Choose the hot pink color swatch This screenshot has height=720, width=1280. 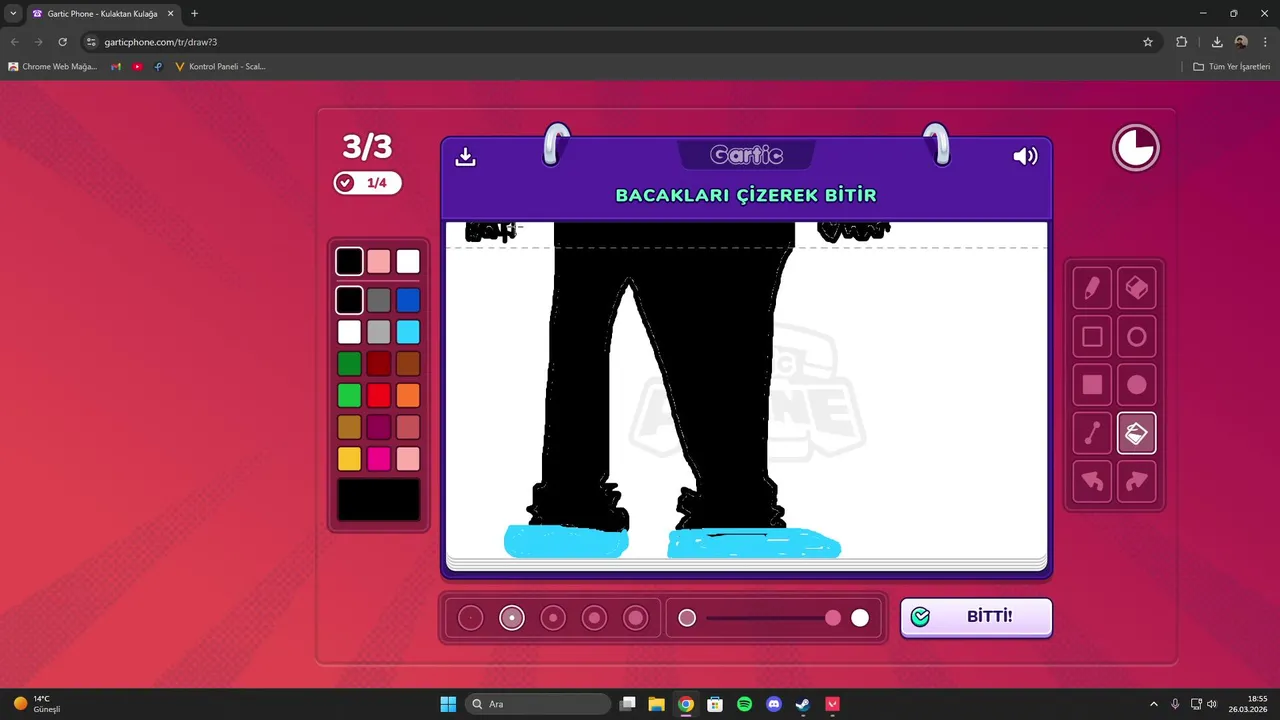[378, 459]
